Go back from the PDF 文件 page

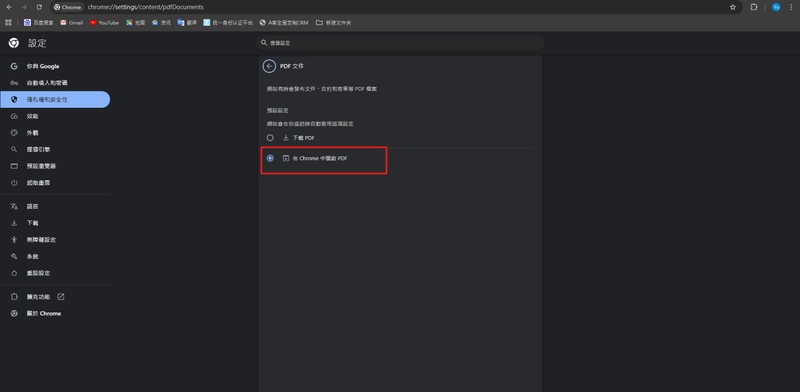pyautogui.click(x=269, y=66)
